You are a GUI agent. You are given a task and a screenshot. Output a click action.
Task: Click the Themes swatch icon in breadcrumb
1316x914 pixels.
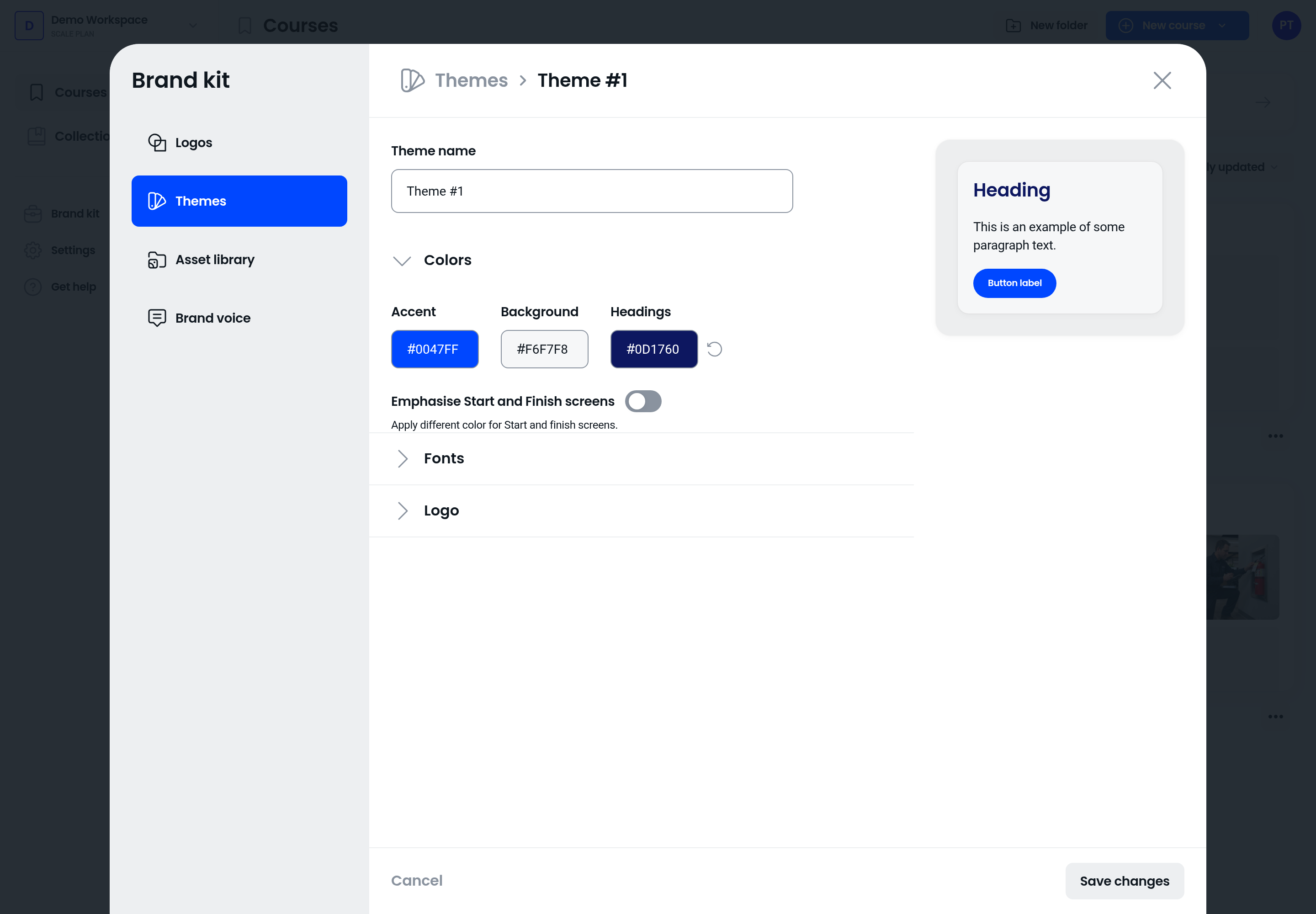412,80
